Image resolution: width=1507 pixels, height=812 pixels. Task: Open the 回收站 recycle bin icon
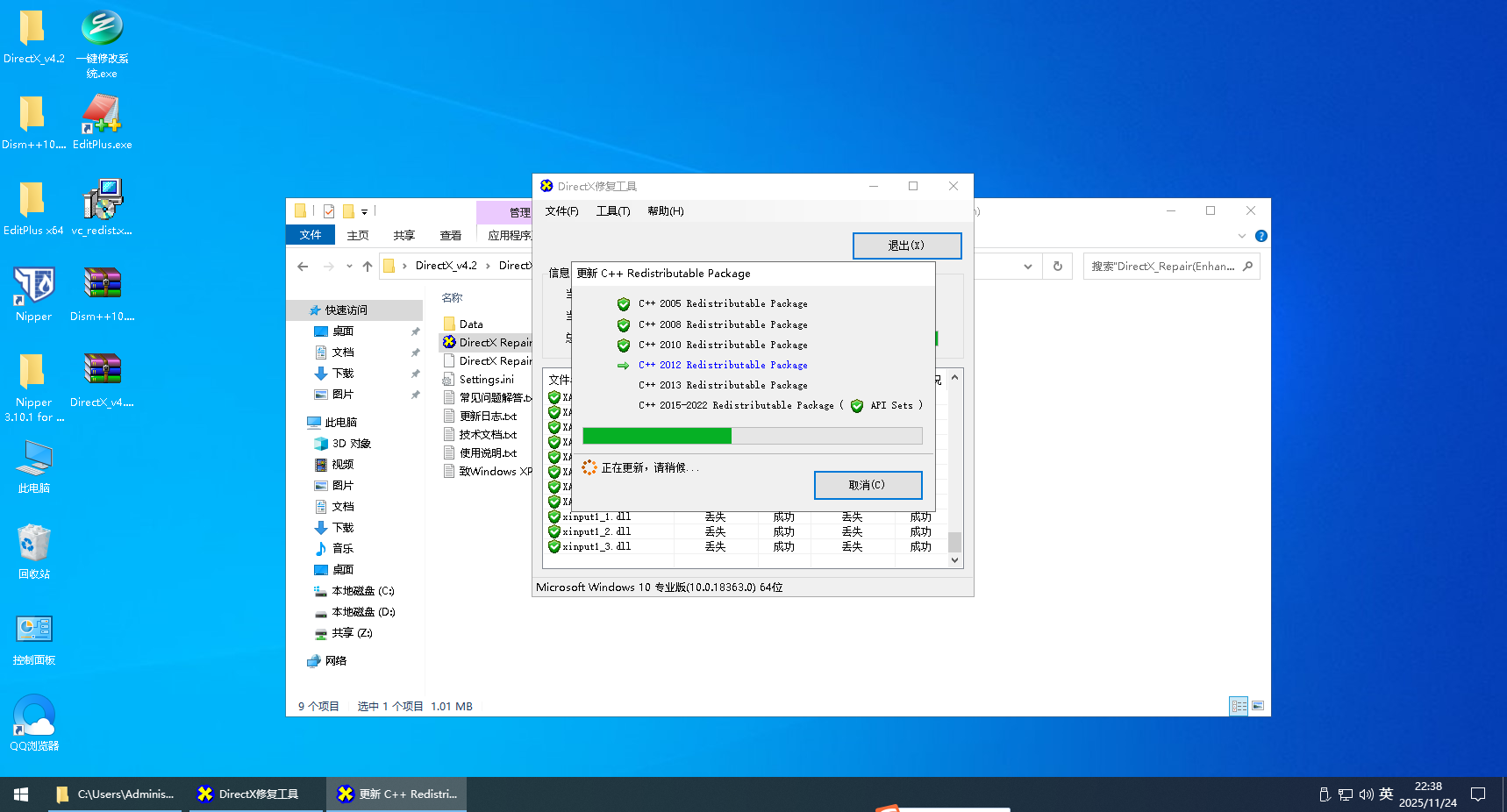(x=33, y=545)
